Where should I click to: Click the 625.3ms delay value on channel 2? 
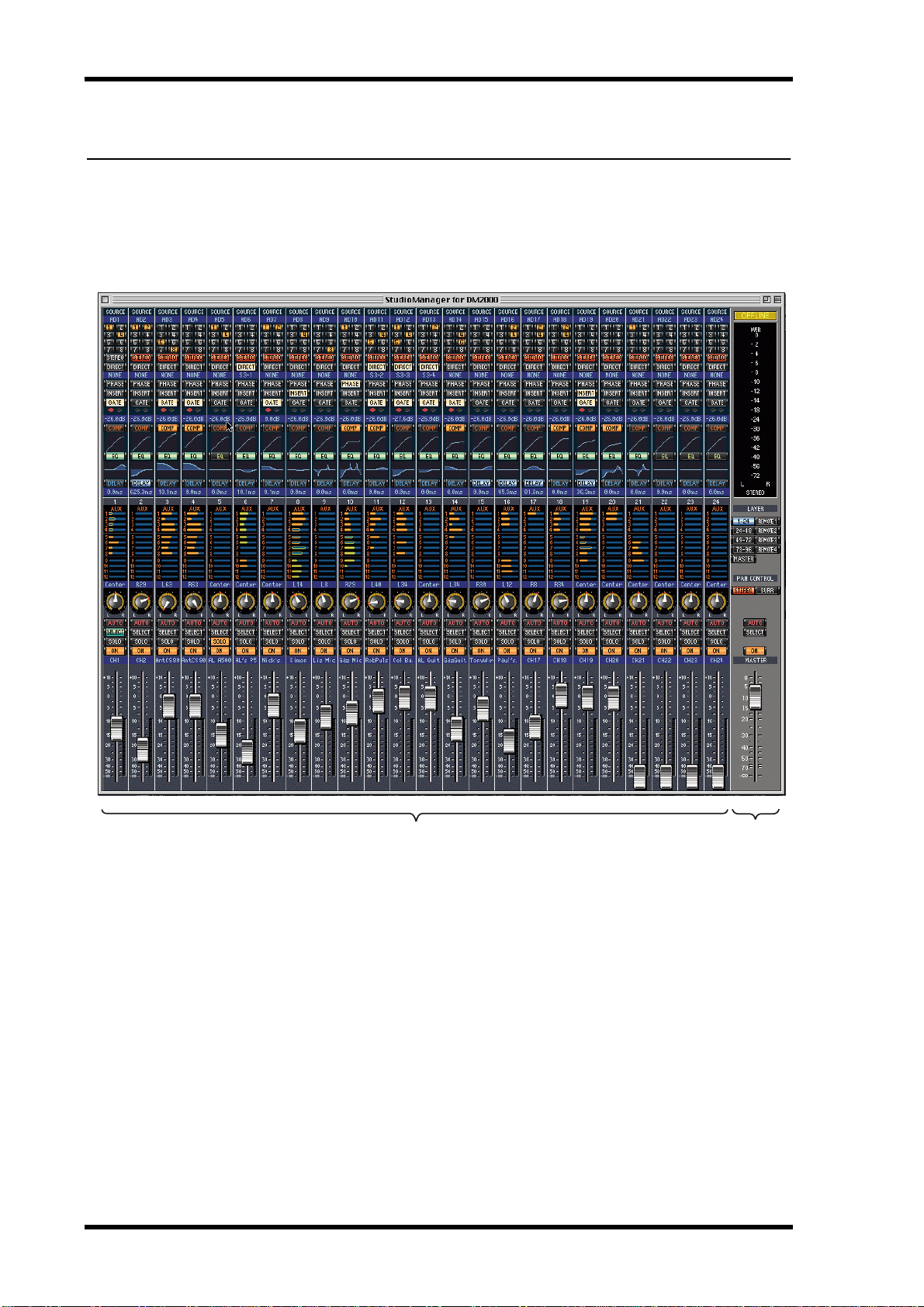click(141, 492)
